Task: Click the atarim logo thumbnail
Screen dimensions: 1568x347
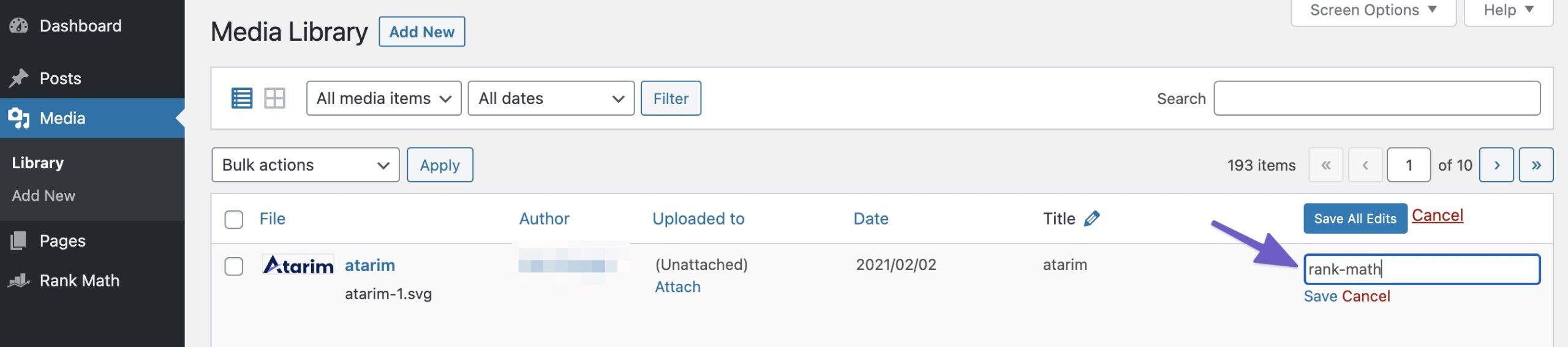Action: pyautogui.click(x=298, y=266)
